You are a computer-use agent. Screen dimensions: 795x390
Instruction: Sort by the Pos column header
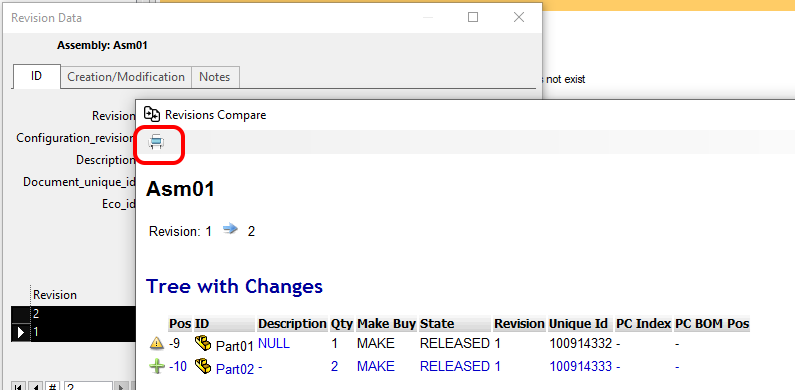180,324
